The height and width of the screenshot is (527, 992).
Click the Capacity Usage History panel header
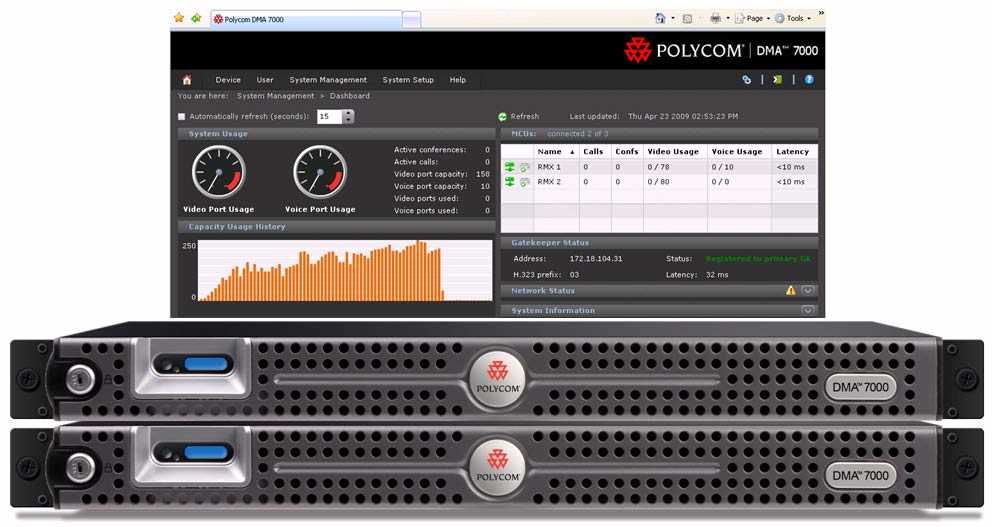[337, 226]
